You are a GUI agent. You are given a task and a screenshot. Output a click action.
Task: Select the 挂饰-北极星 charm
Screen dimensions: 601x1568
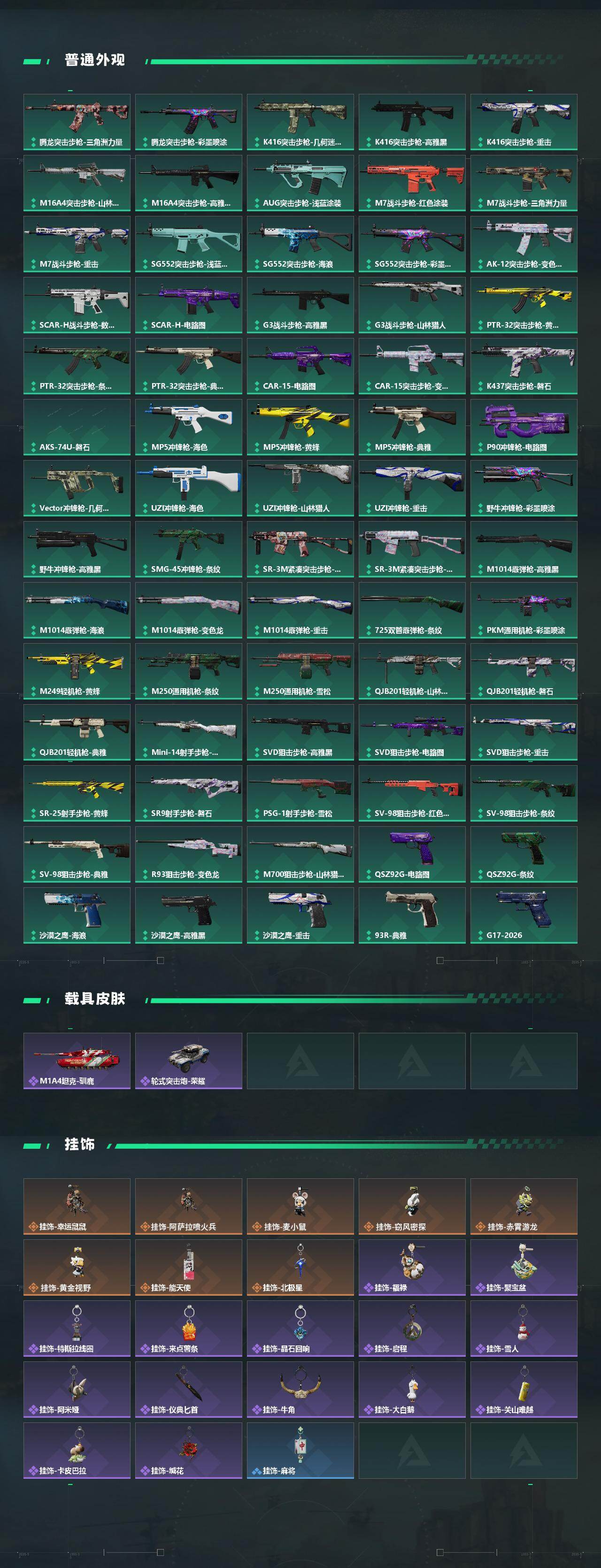click(x=300, y=1267)
